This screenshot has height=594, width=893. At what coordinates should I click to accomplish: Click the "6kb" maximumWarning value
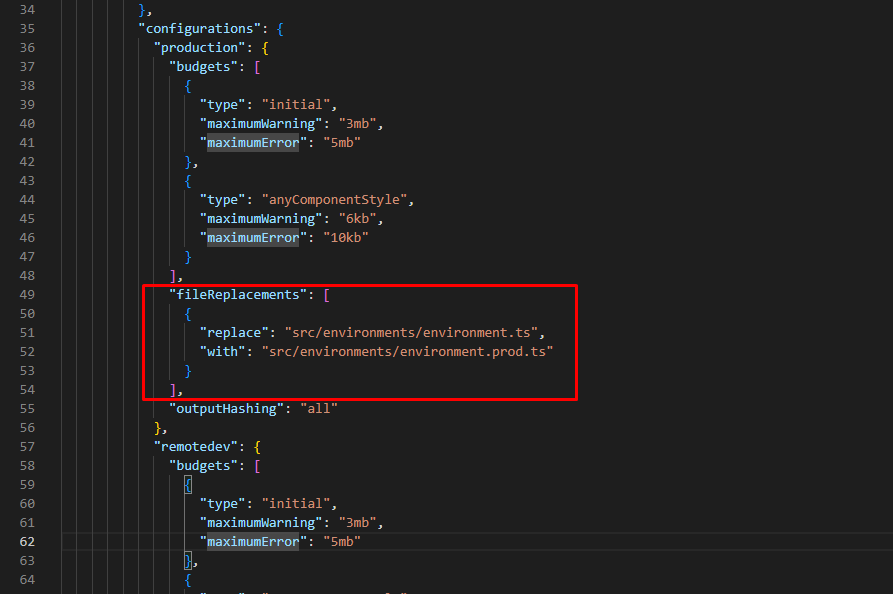click(356, 218)
